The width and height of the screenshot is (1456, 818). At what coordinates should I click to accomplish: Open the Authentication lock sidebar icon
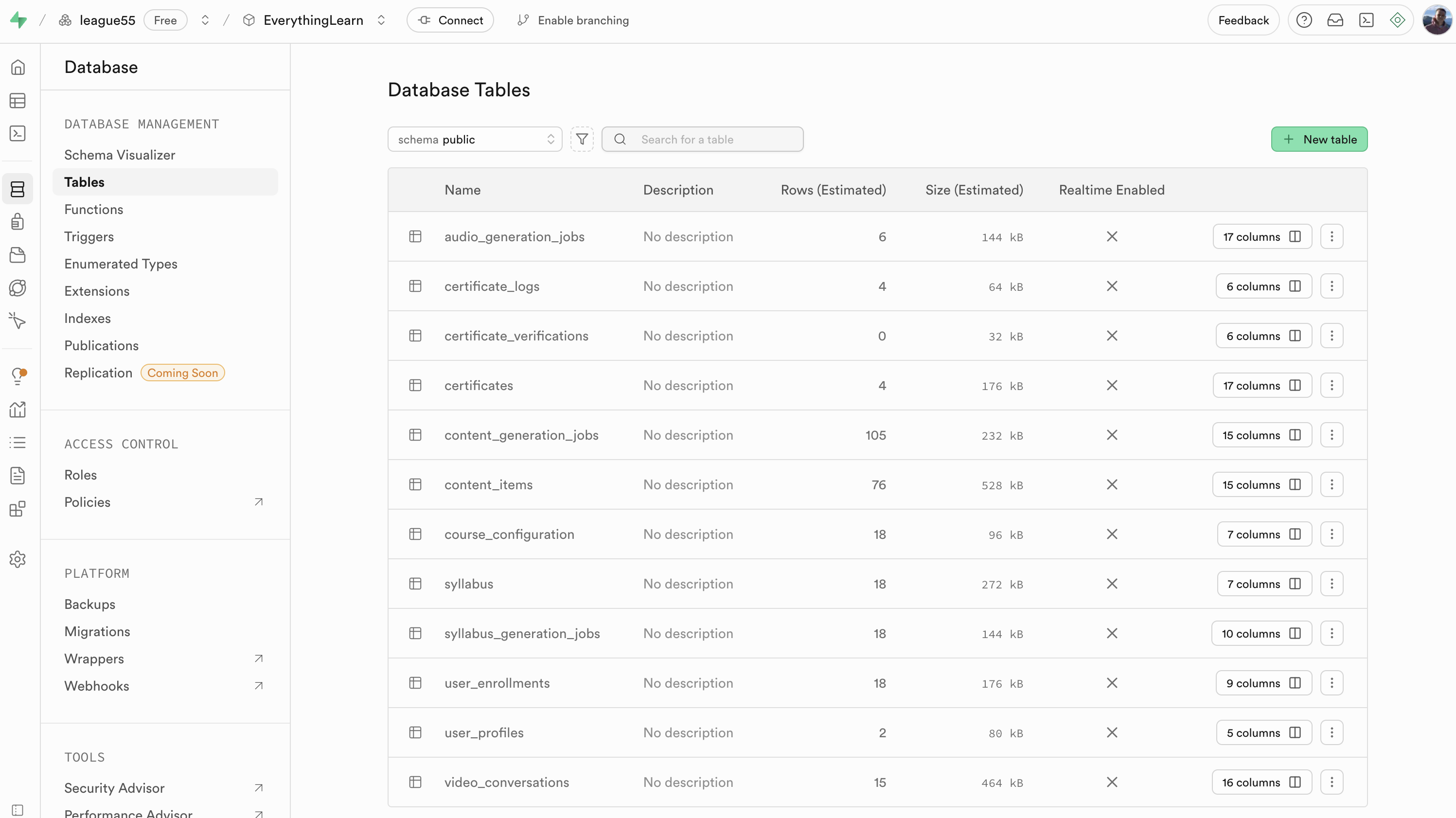click(18, 222)
